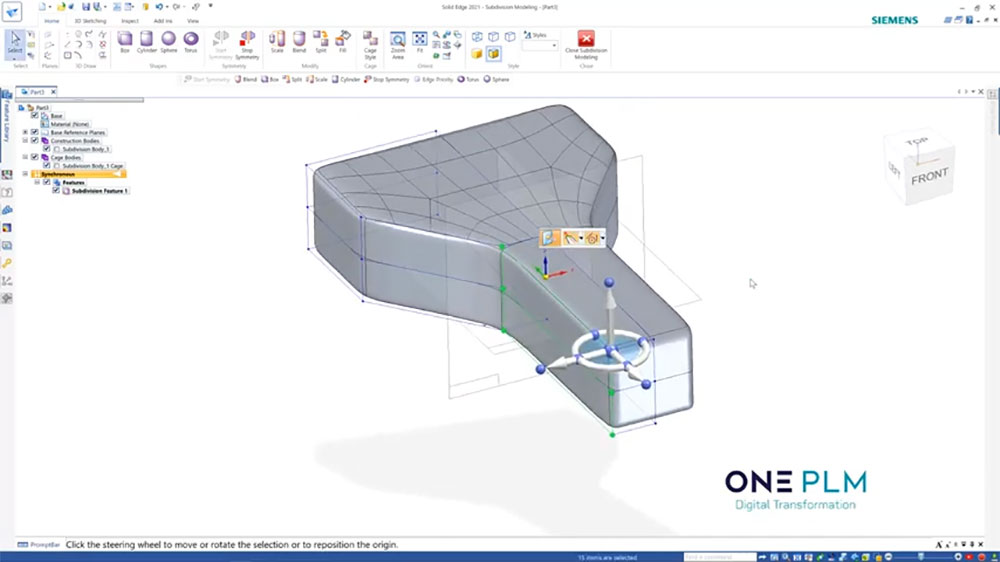Toggle Subdivision Feature 1 checkbox
The image size is (1000, 562).
pos(56,190)
